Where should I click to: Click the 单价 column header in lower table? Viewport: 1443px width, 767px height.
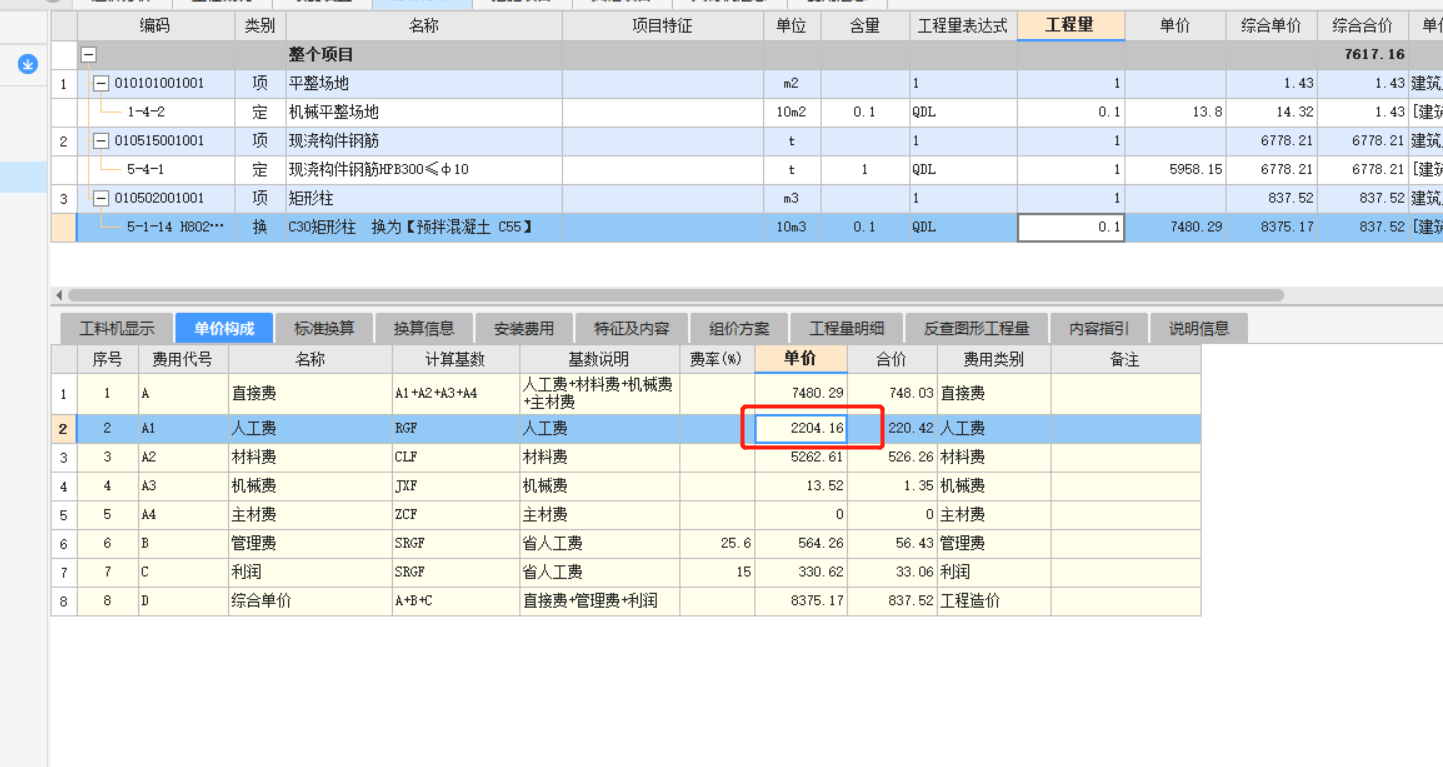[801, 359]
